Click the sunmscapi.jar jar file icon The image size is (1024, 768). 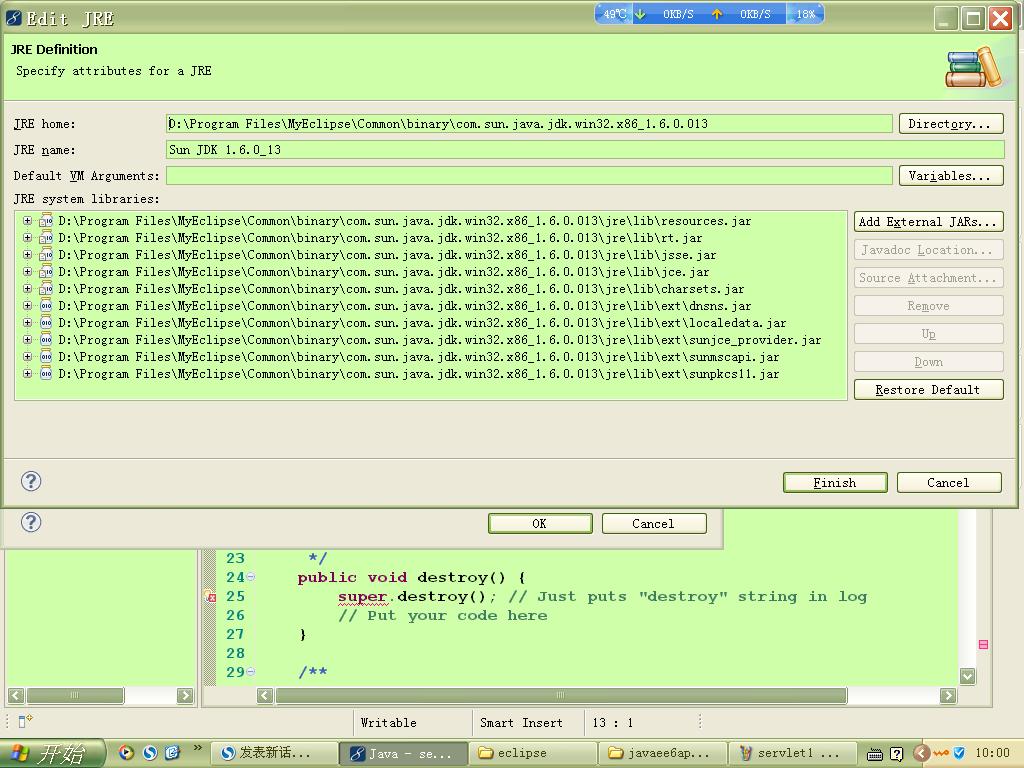point(46,357)
